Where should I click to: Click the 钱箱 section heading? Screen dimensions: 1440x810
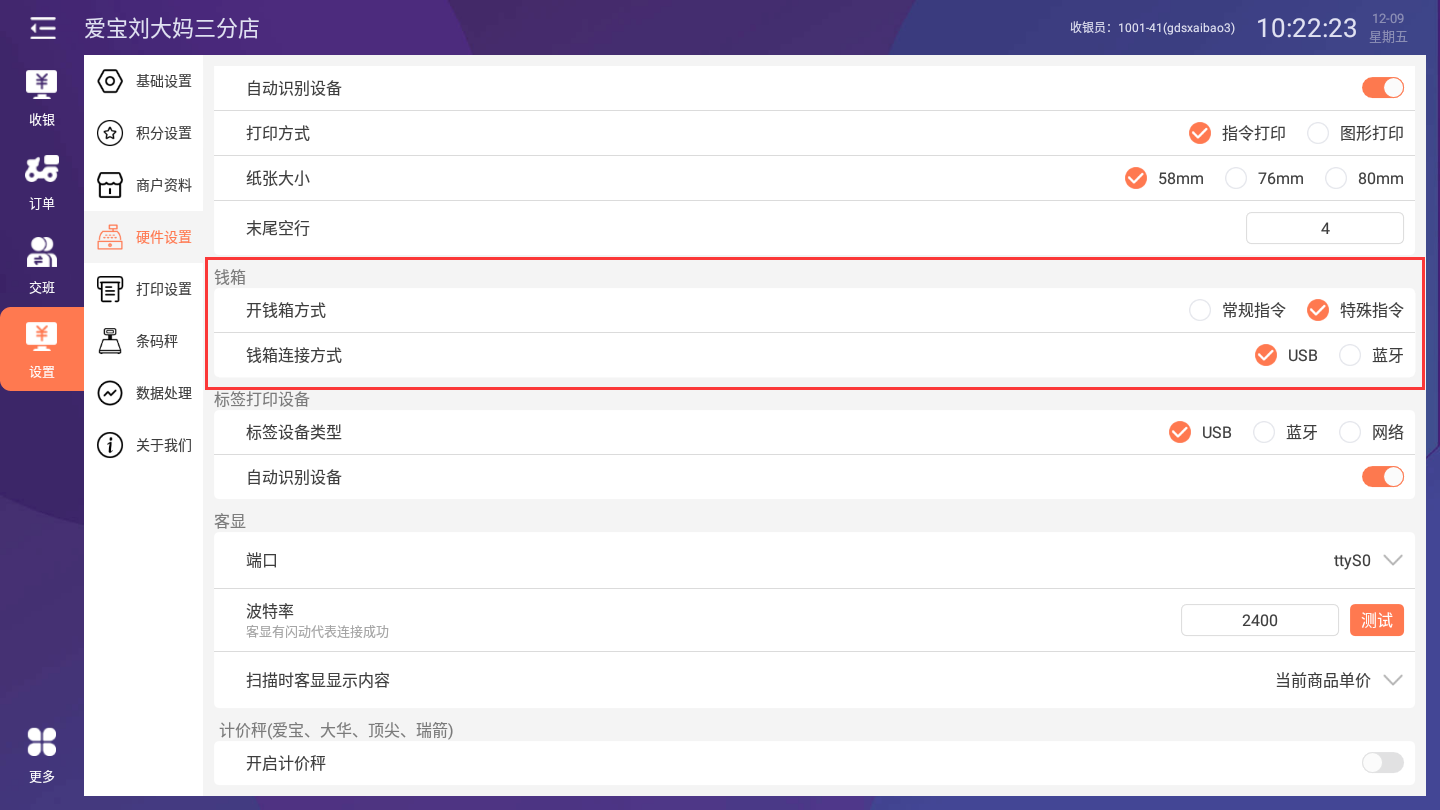(230, 277)
